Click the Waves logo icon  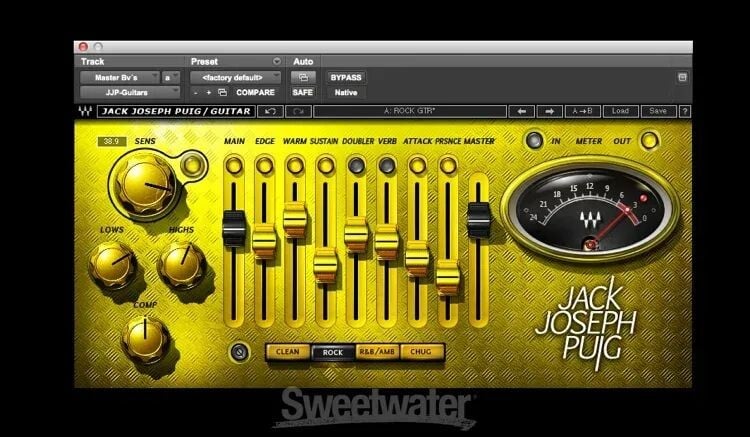85,111
